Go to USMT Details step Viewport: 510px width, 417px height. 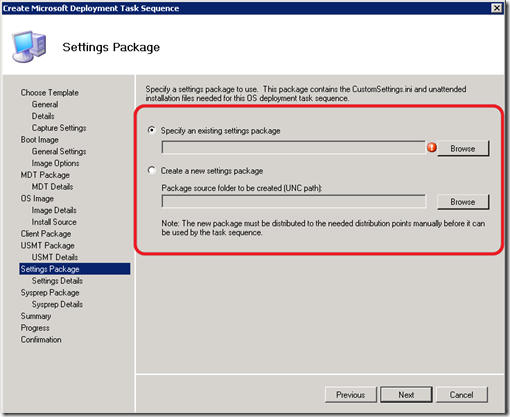pos(55,257)
